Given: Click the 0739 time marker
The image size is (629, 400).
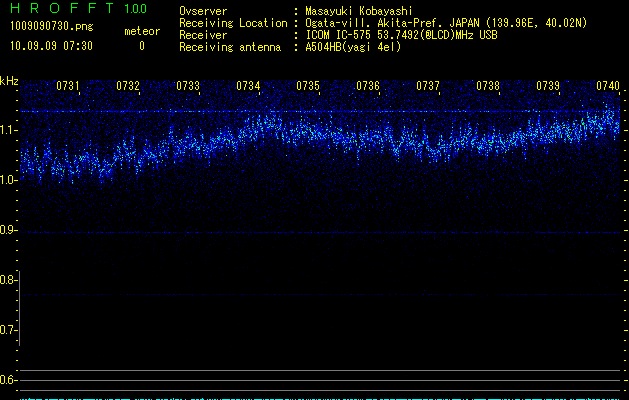Looking at the screenshot, I should (x=548, y=87).
